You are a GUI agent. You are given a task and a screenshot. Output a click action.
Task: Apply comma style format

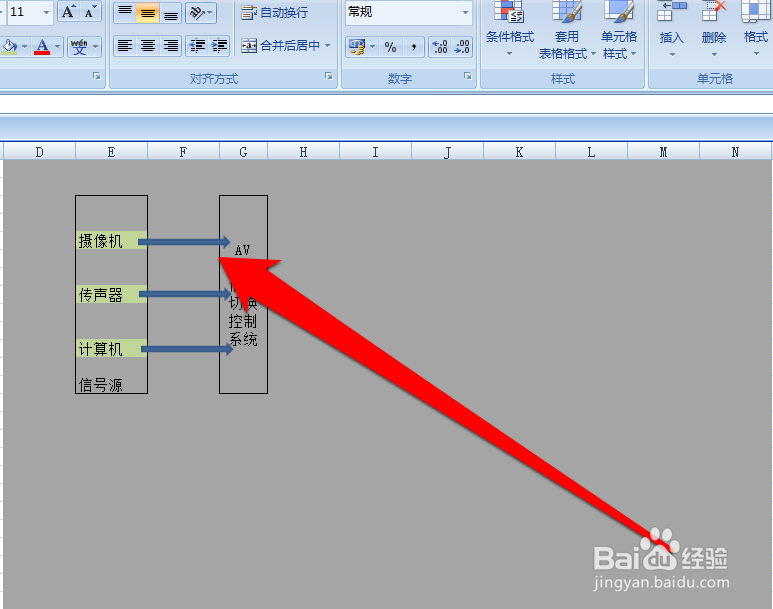click(414, 47)
